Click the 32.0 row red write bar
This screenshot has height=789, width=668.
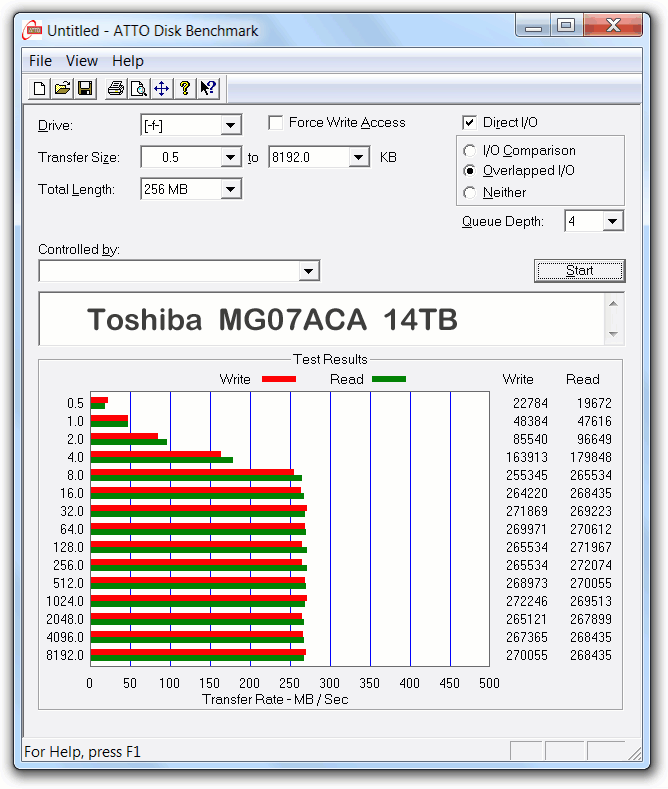(x=199, y=508)
